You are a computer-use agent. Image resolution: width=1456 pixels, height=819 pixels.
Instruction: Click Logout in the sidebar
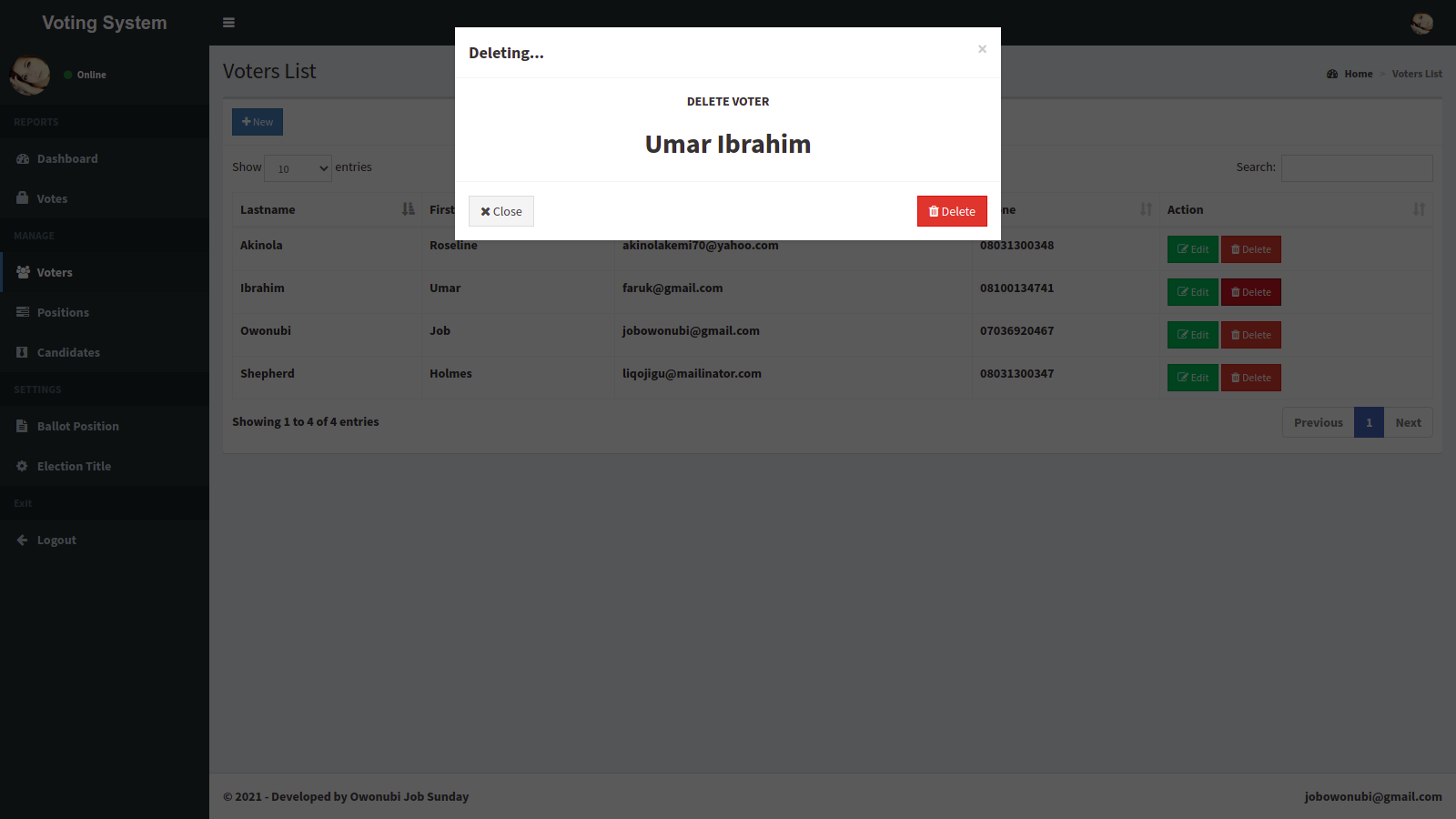coord(105,540)
